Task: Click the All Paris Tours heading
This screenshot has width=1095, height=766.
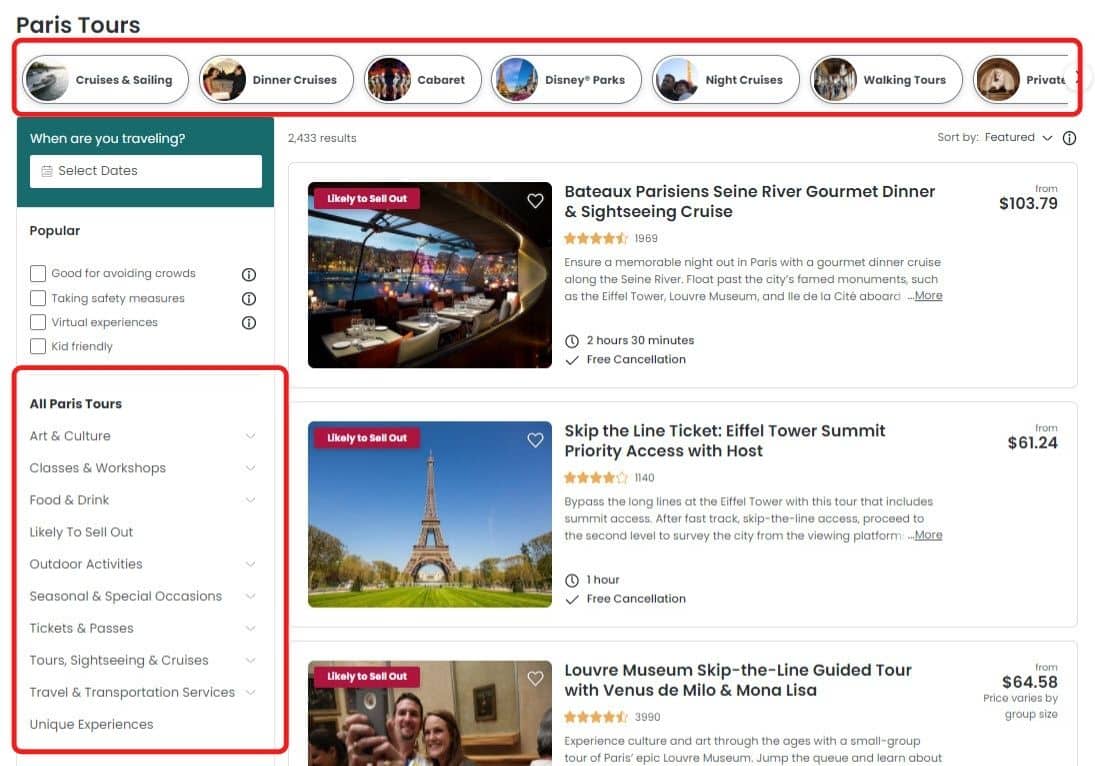Action: click(75, 404)
